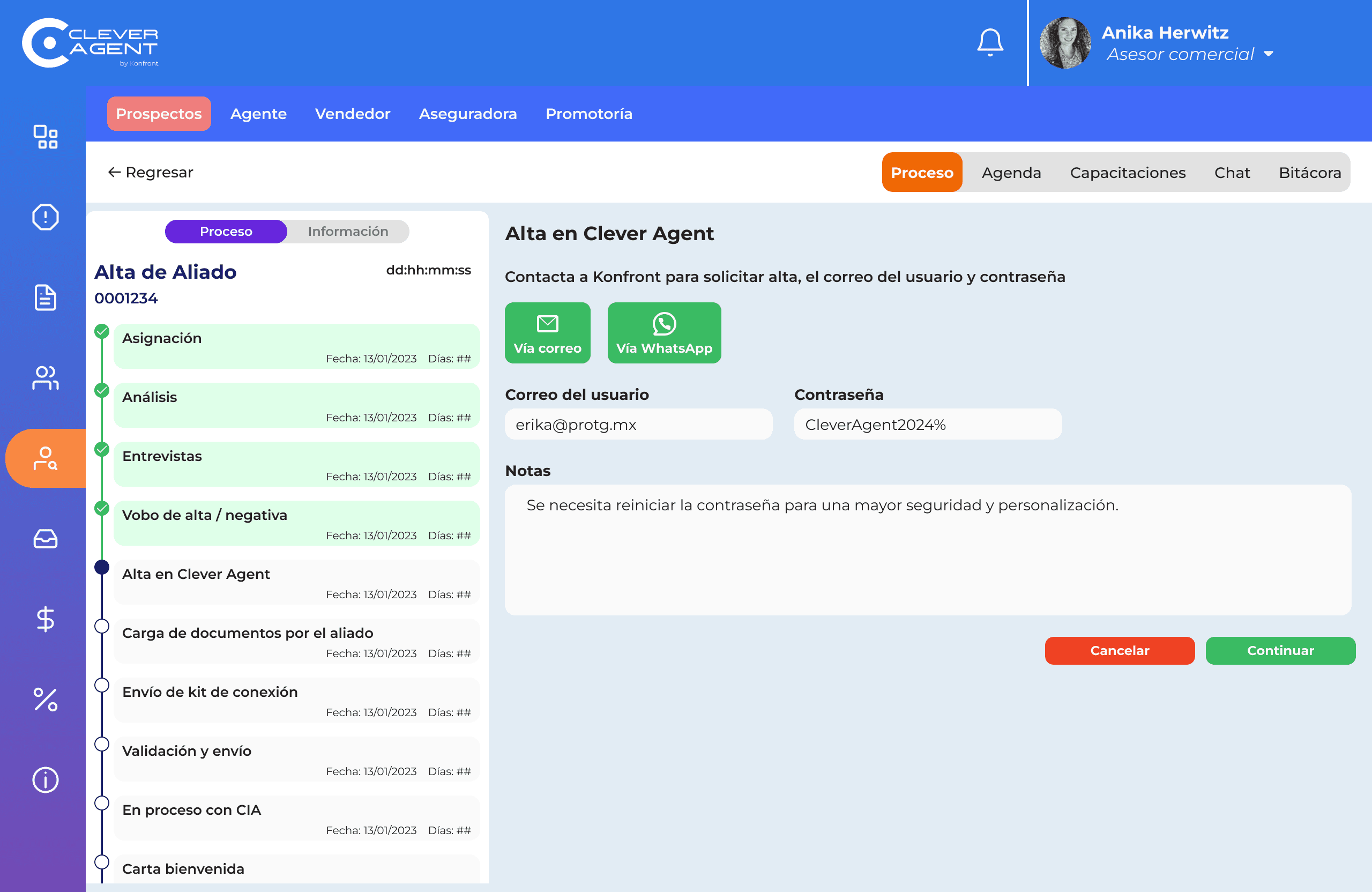
Task: Open the Agenda tab
Action: click(x=1011, y=173)
